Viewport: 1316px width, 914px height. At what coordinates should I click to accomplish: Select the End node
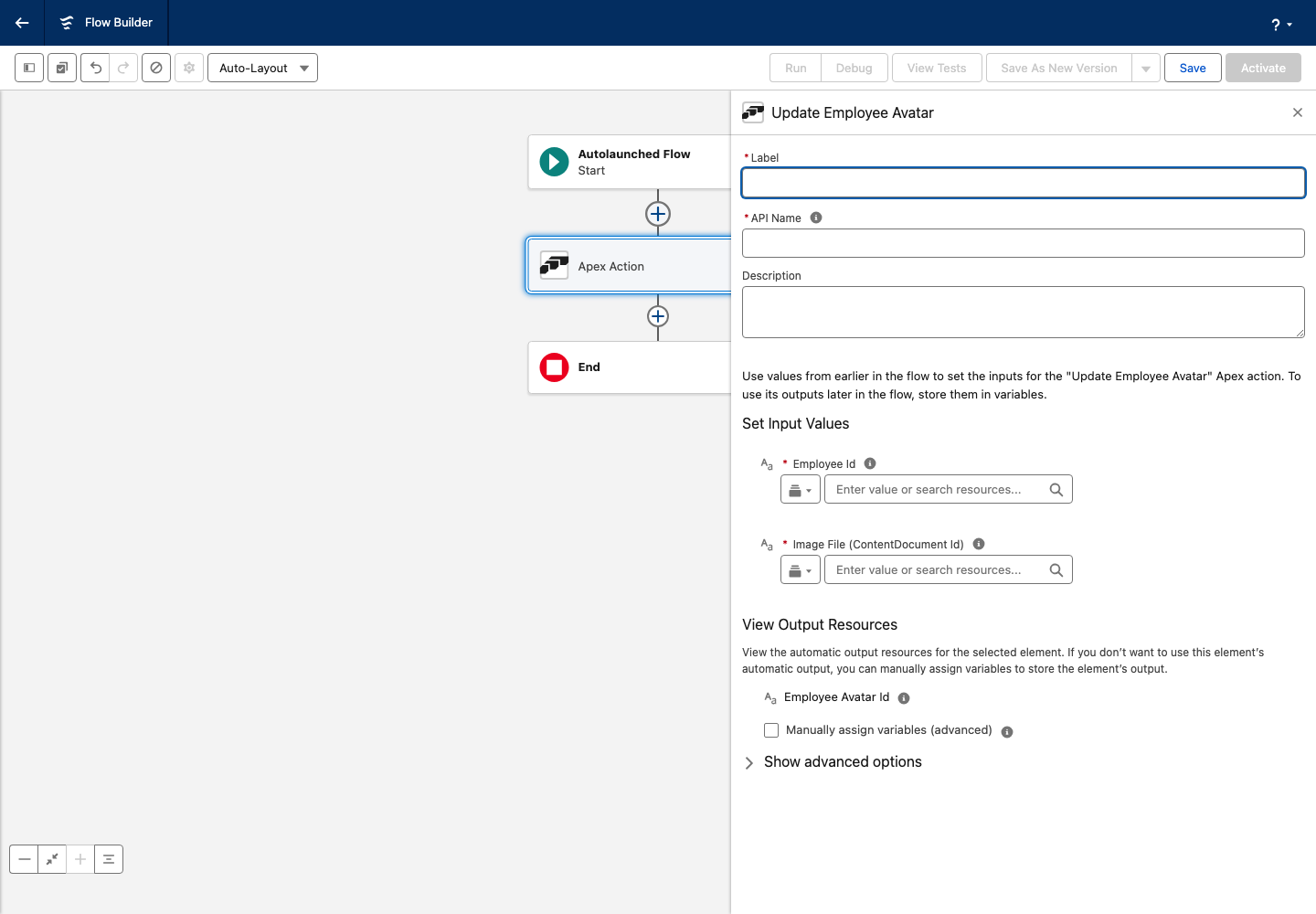pos(630,367)
